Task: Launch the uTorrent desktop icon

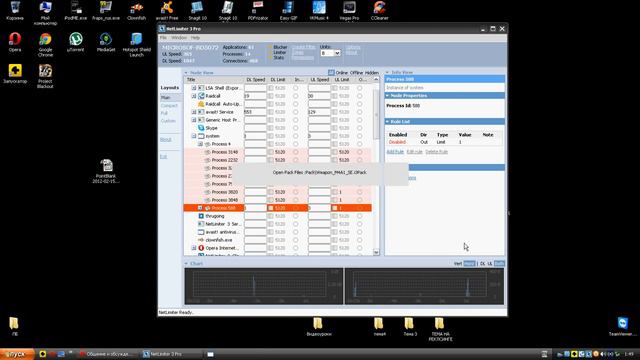Action: click(x=76, y=42)
